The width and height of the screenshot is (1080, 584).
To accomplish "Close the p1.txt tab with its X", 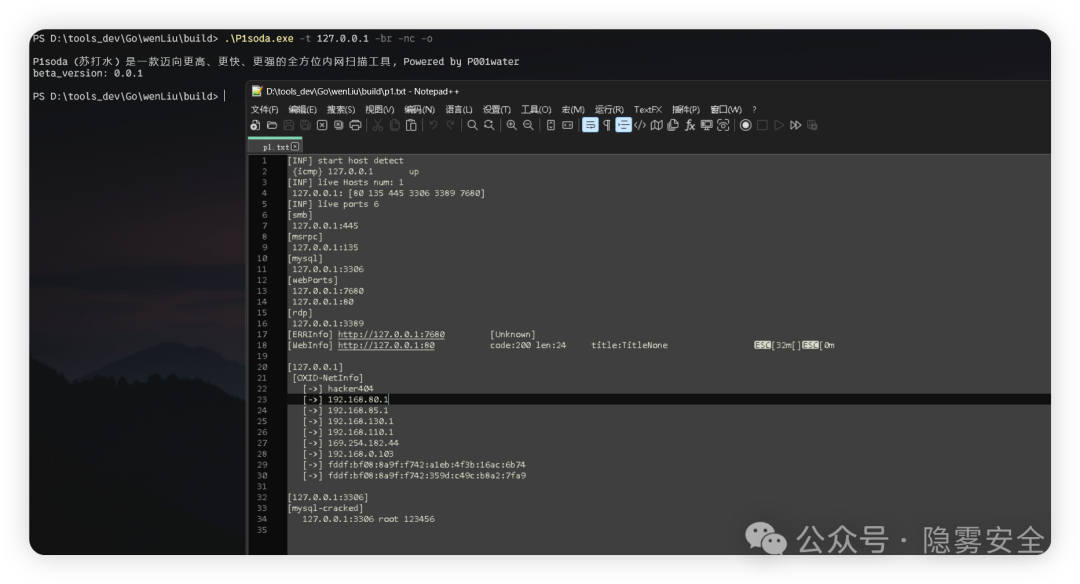I will (x=295, y=147).
